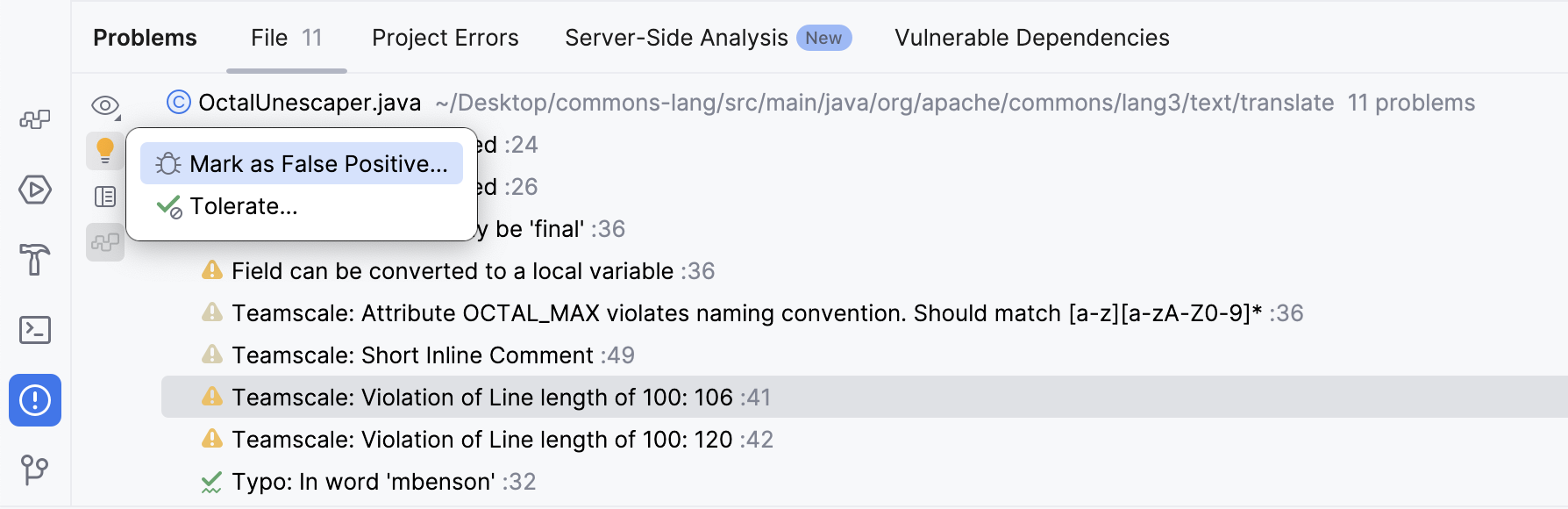Open the Problems tool window icon
This screenshot has height=509, width=1568.
tap(34, 398)
